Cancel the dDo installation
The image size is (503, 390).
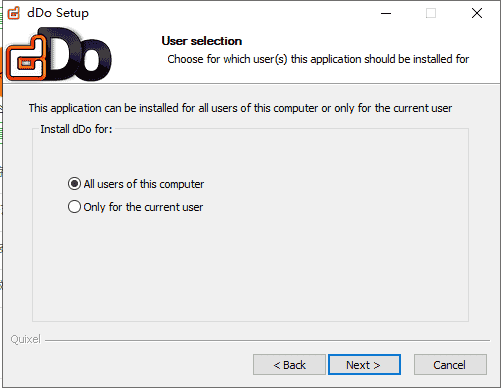[451, 366]
